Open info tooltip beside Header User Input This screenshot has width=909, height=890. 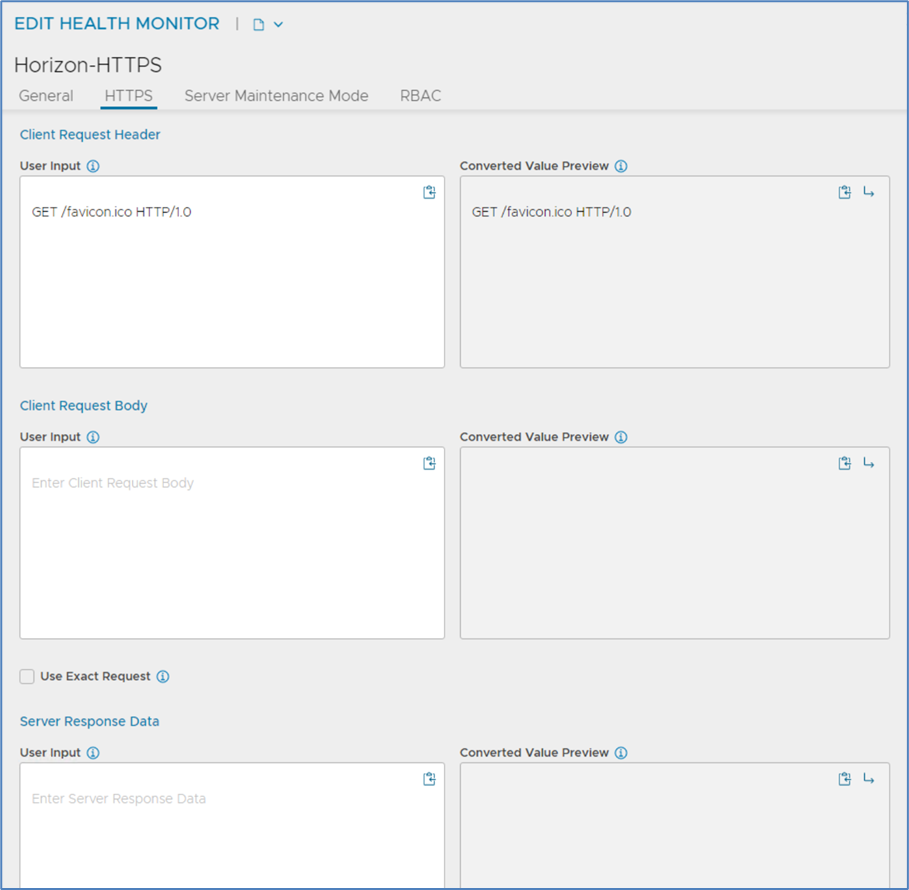click(x=93, y=166)
